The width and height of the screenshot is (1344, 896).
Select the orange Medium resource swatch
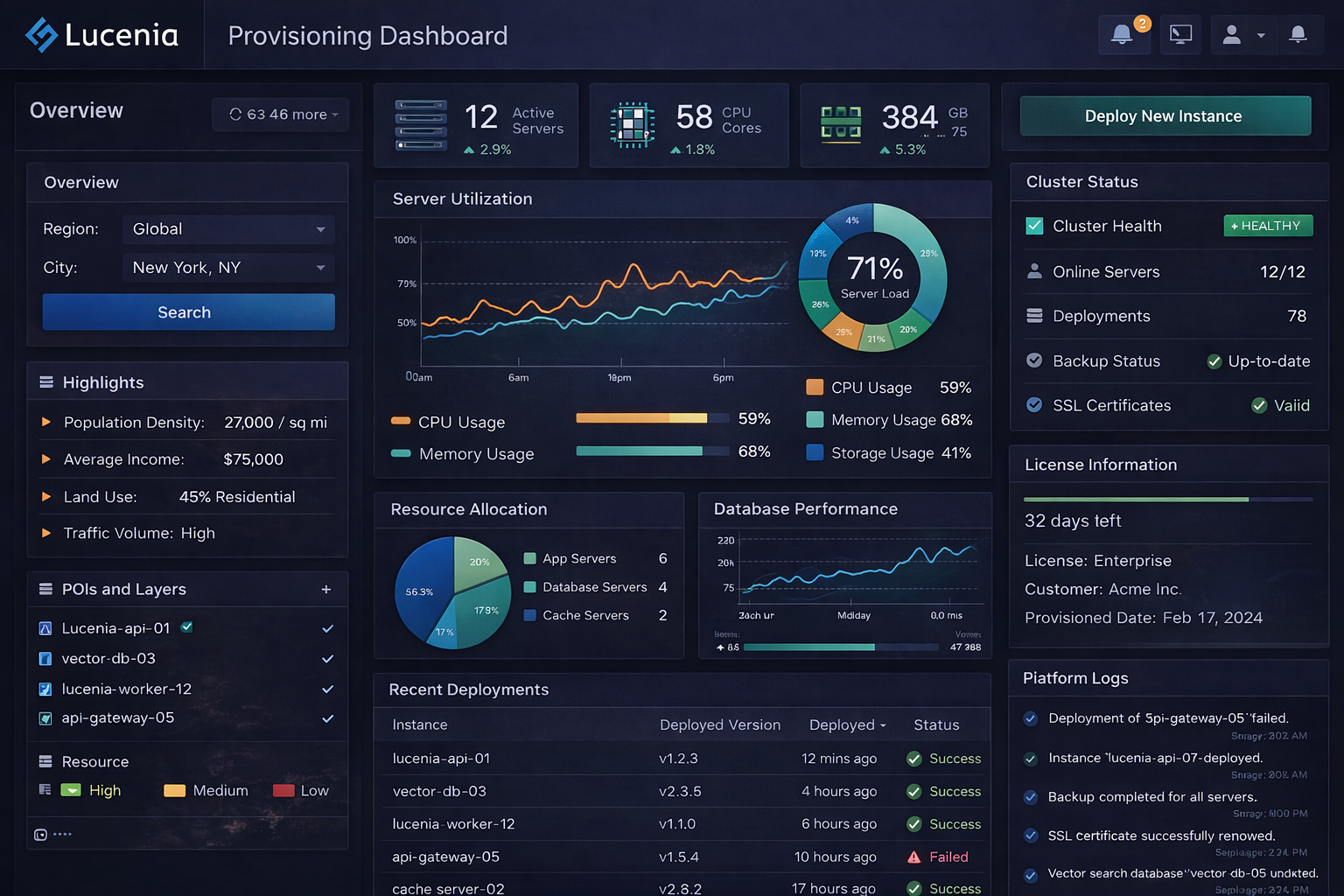pos(174,790)
